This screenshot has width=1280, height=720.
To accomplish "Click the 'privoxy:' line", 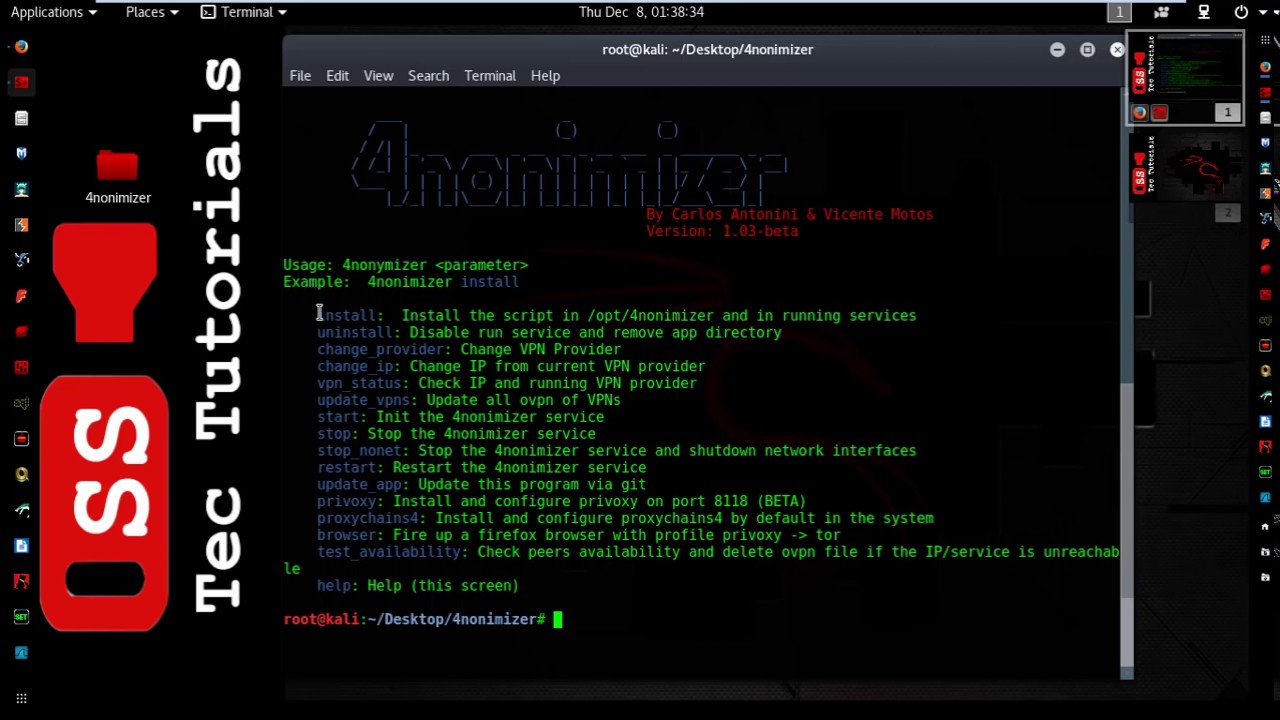I will (x=562, y=502).
